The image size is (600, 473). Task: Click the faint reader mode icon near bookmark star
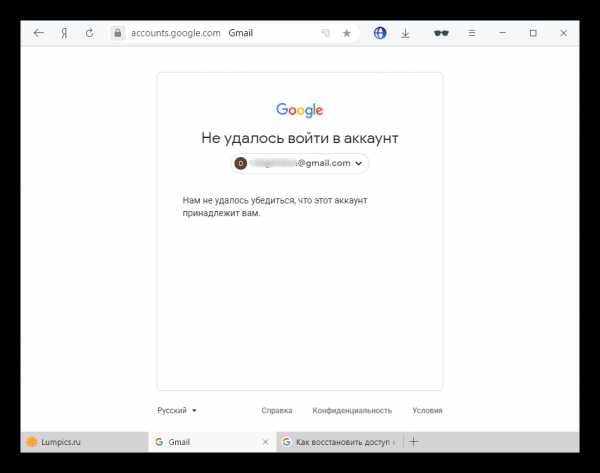coord(325,33)
